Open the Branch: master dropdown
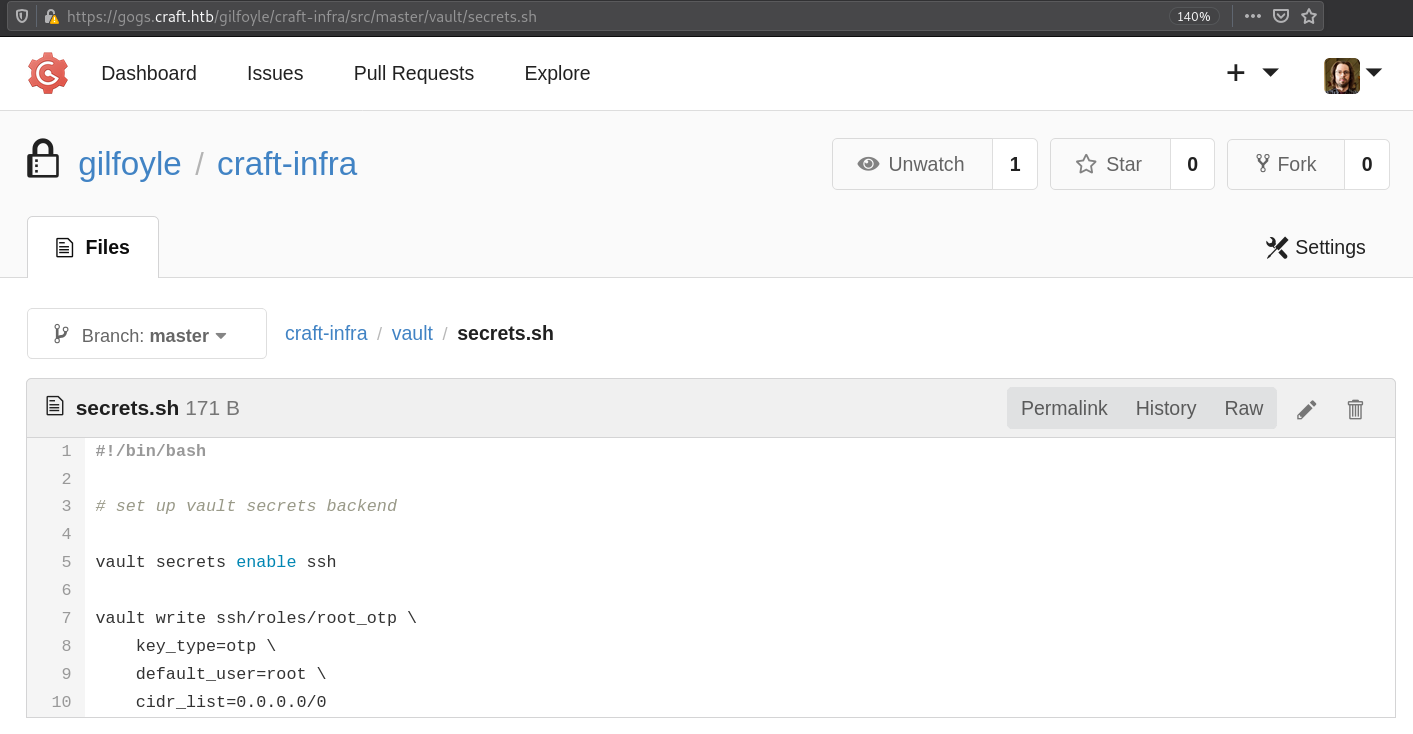The image size is (1413, 734). [146, 334]
